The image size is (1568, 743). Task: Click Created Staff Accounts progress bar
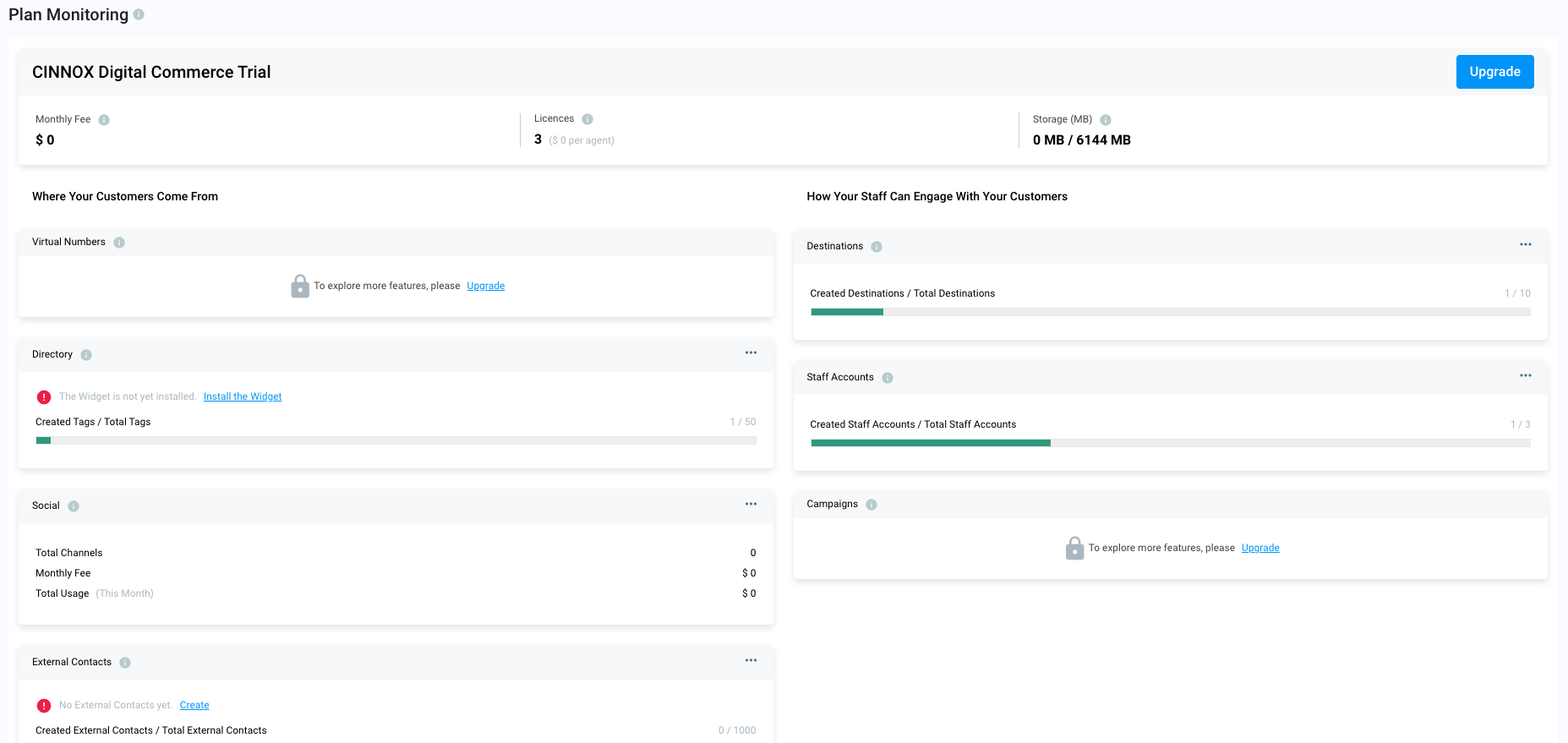(x=1171, y=443)
